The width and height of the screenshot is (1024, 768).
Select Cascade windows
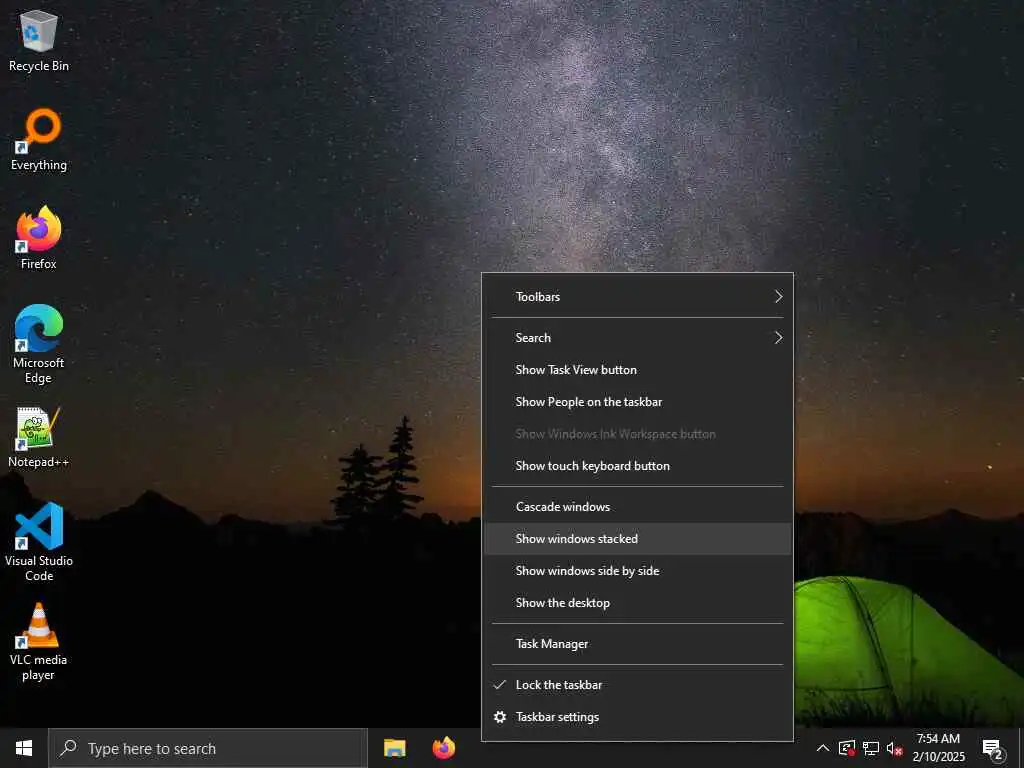(637, 507)
